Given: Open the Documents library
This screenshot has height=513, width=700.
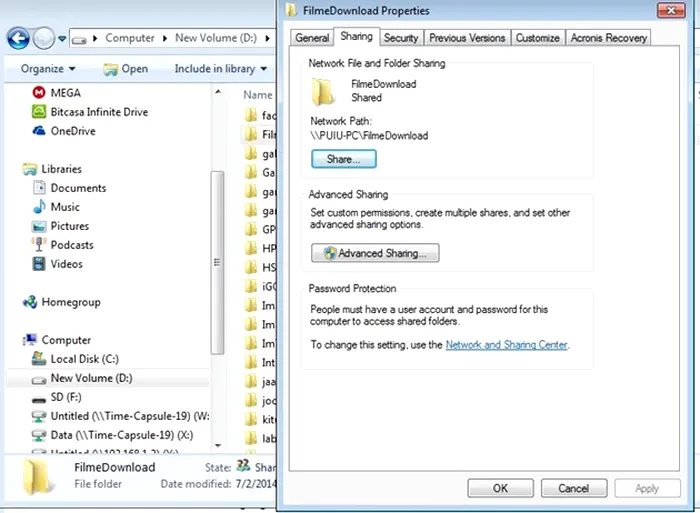Looking at the screenshot, I should pos(69,188).
